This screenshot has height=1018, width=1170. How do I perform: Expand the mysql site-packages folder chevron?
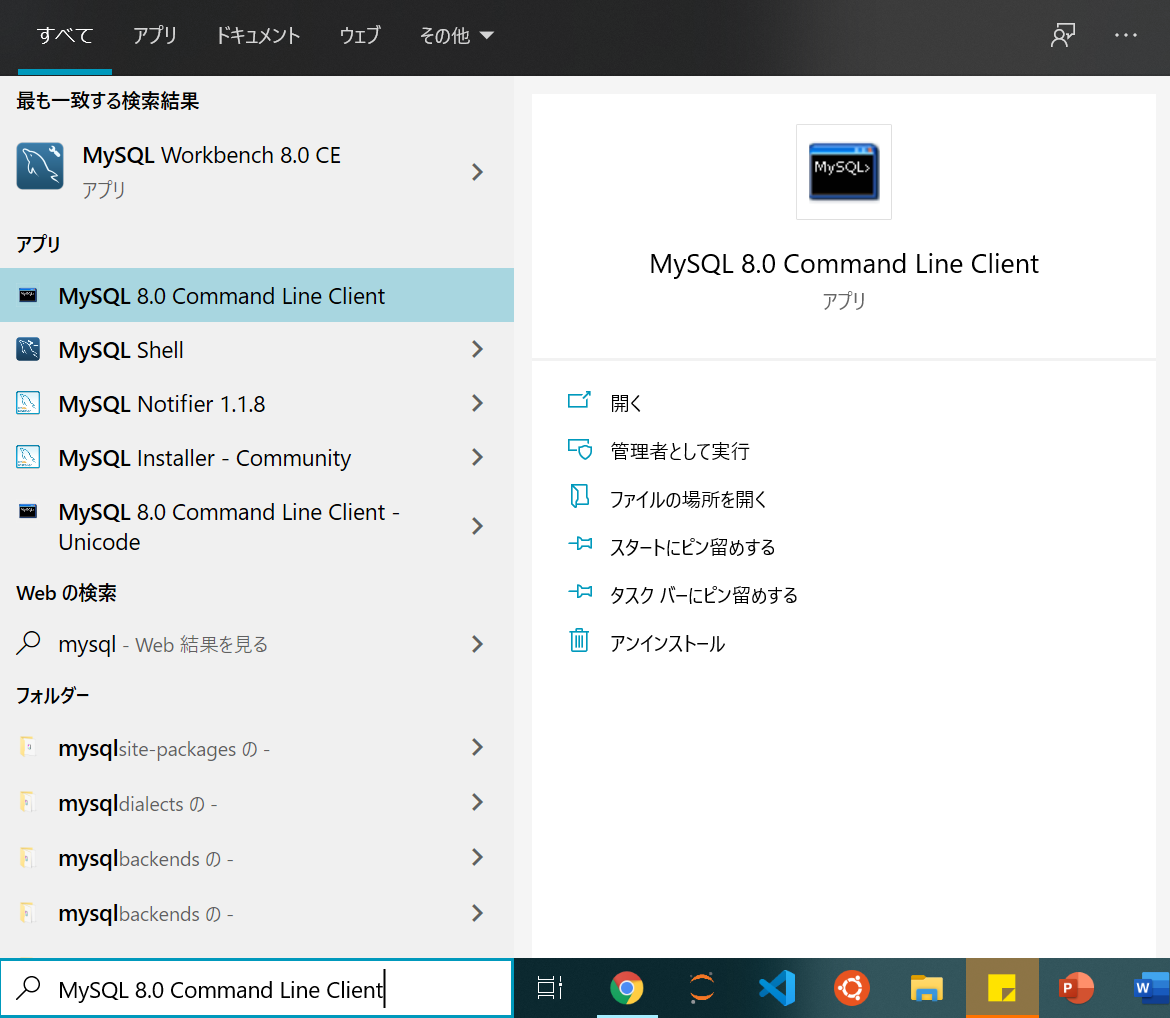tap(478, 747)
